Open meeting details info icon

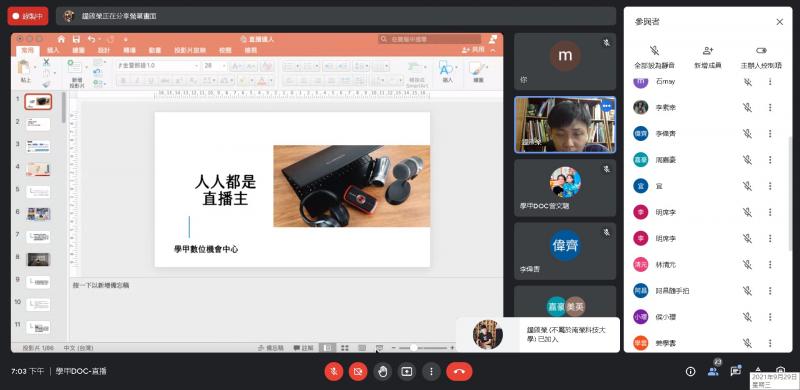tap(690, 372)
